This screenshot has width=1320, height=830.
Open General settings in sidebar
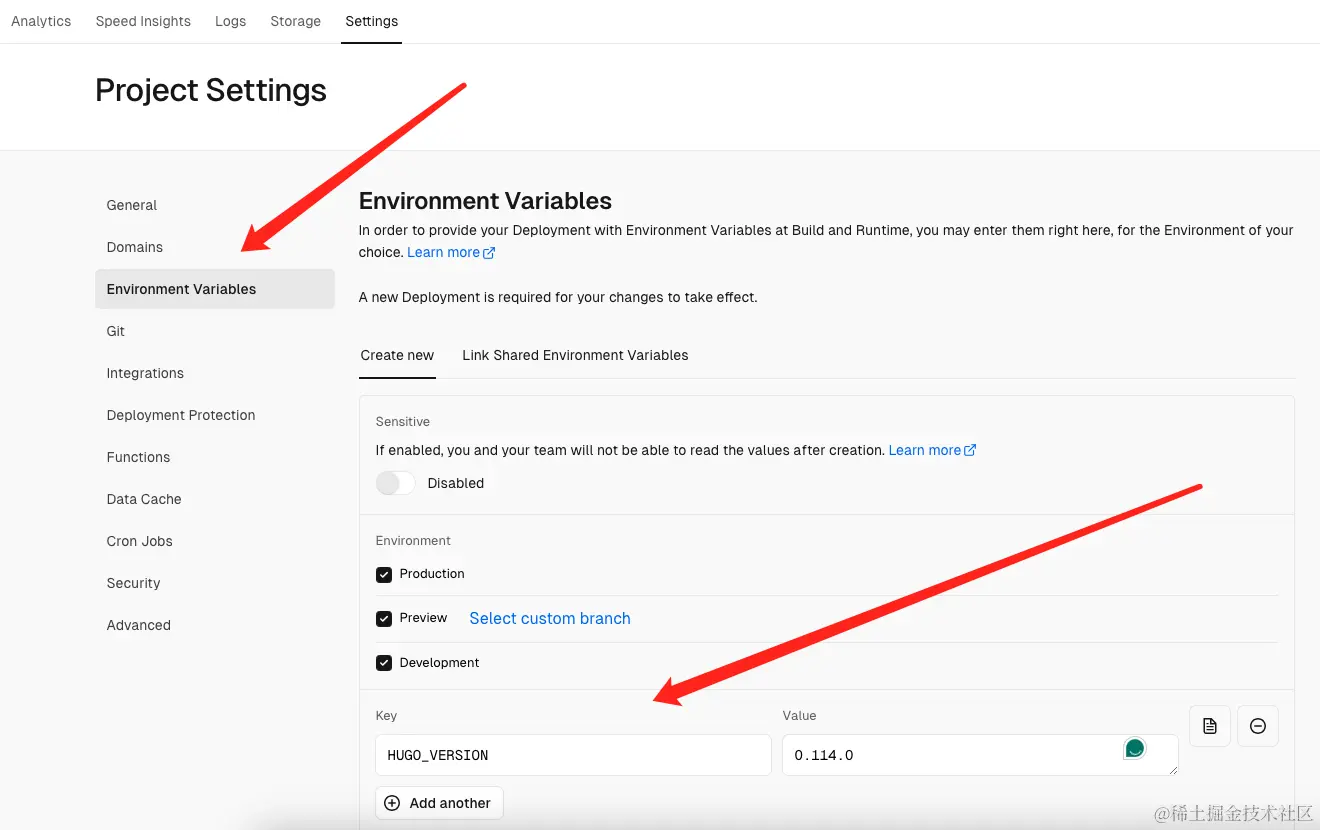(215, 205)
